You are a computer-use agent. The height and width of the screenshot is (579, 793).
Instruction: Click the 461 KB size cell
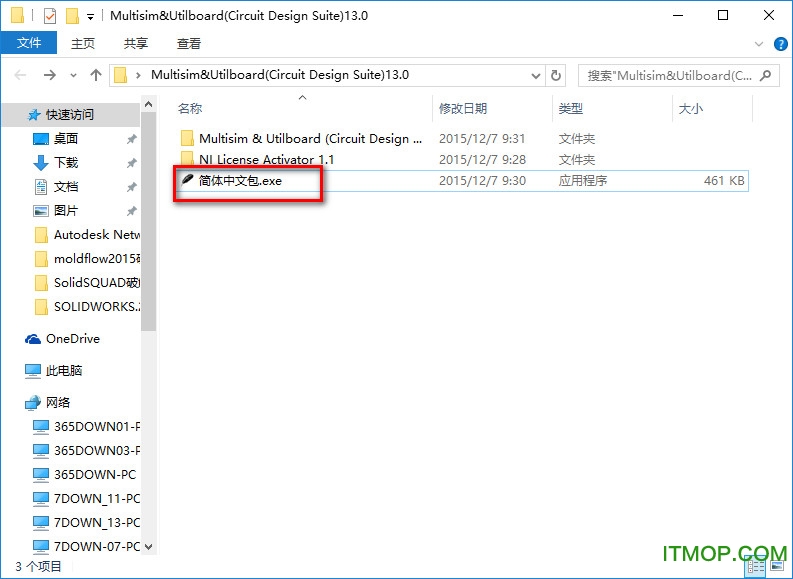pos(724,181)
